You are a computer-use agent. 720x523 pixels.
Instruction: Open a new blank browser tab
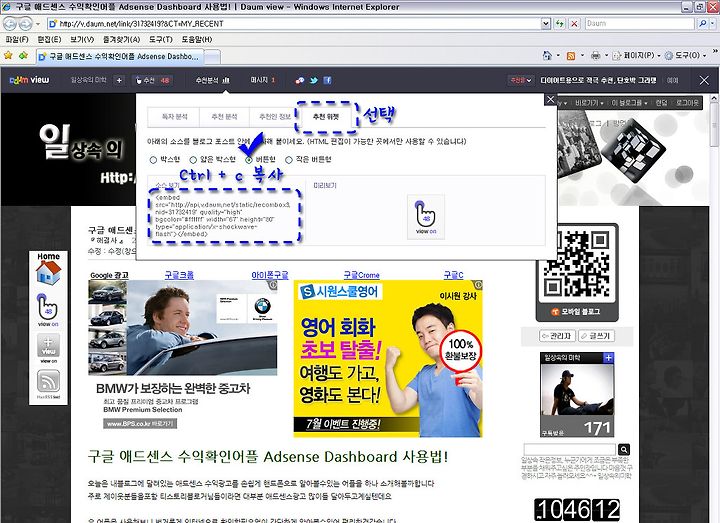212,57
